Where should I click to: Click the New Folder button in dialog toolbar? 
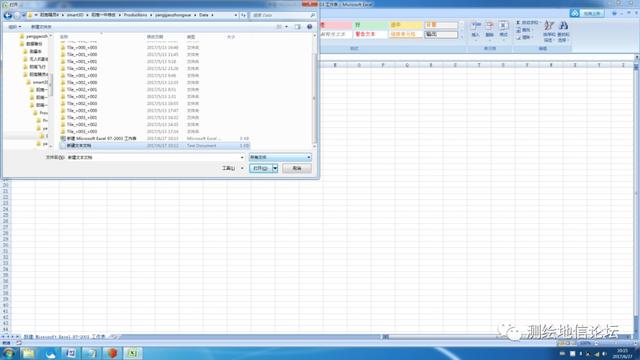pyautogui.click(x=41, y=27)
